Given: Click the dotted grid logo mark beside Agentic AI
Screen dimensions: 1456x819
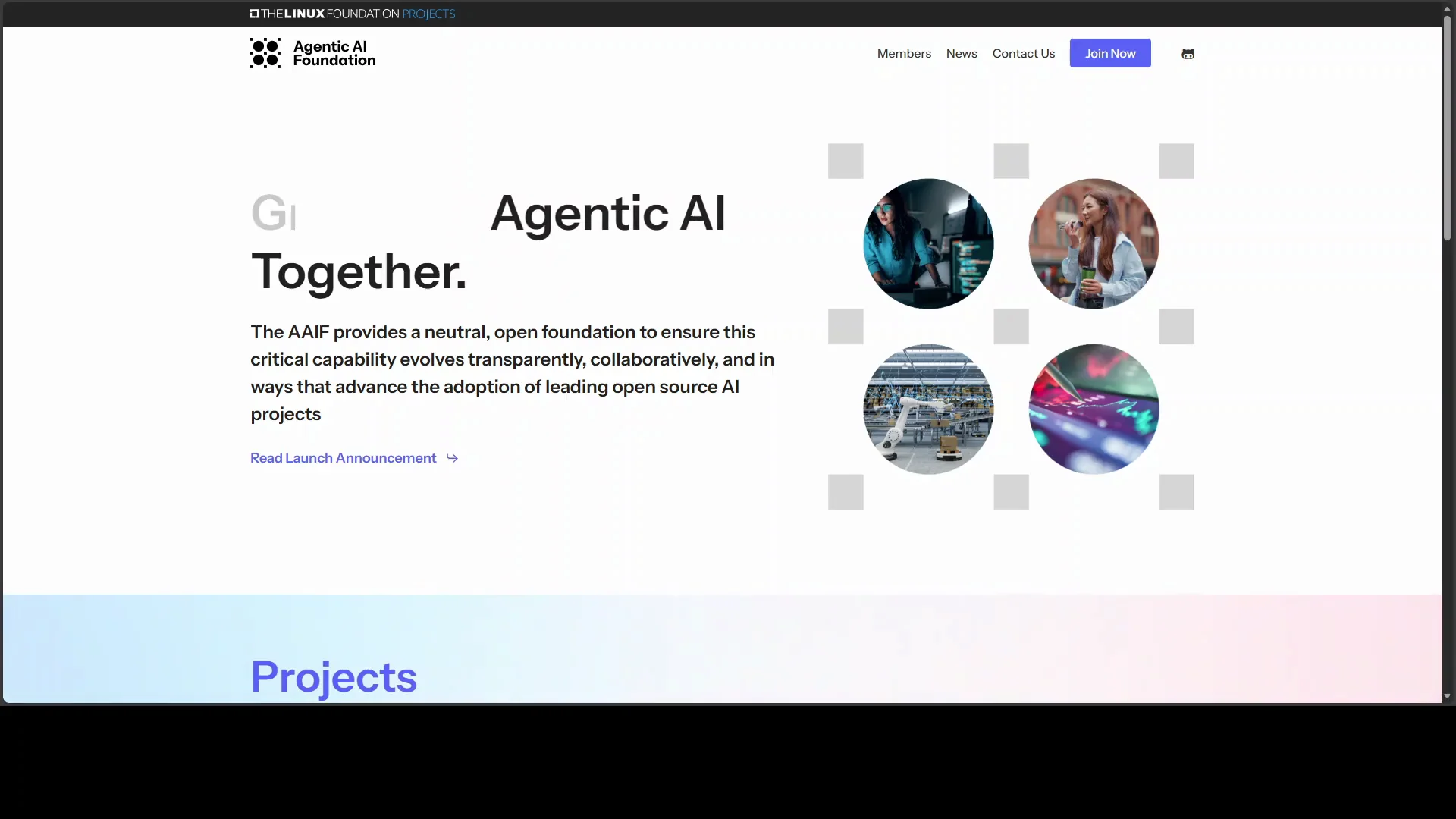Looking at the screenshot, I should coord(265,52).
